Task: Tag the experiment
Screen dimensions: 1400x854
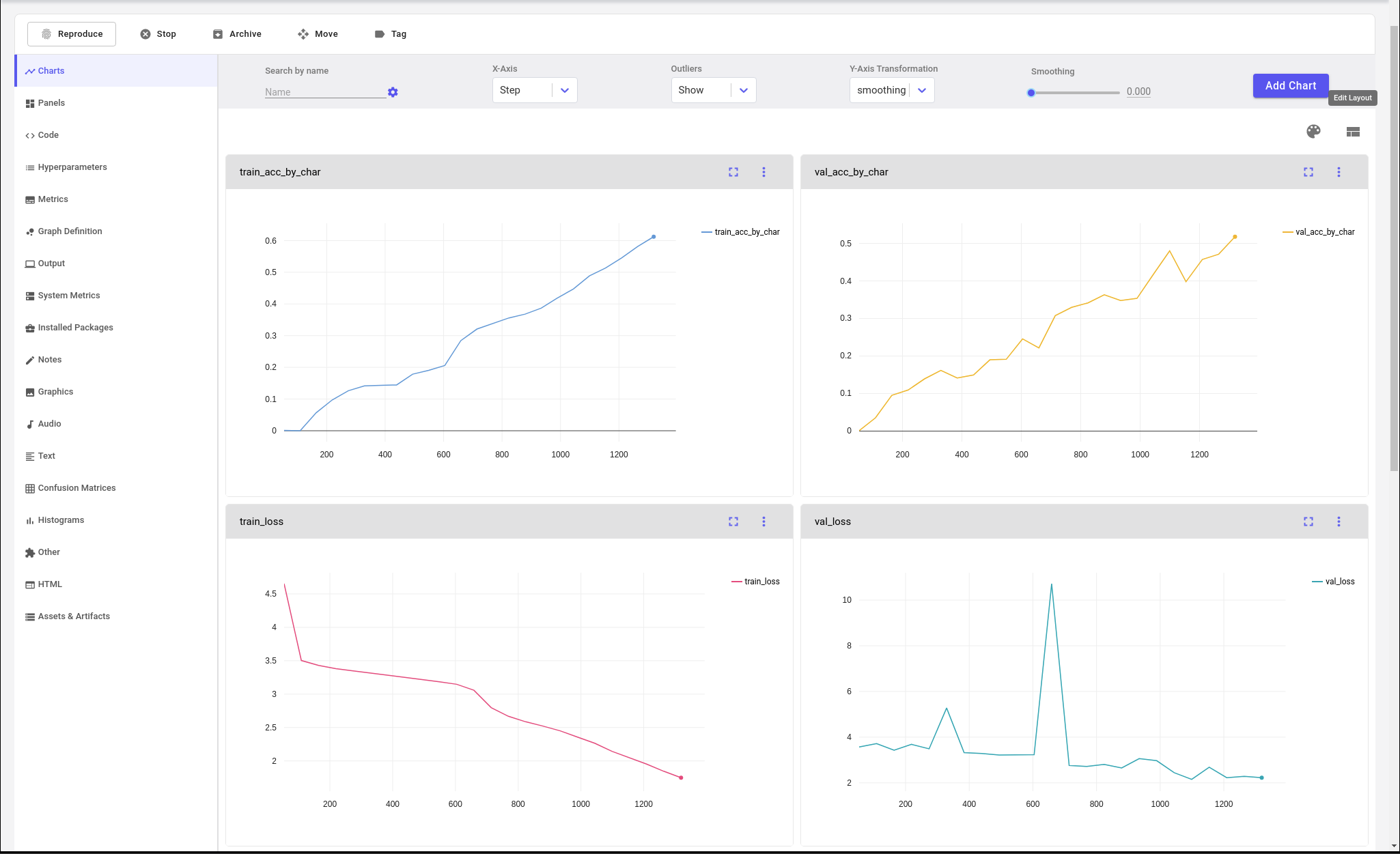Action: point(391,34)
